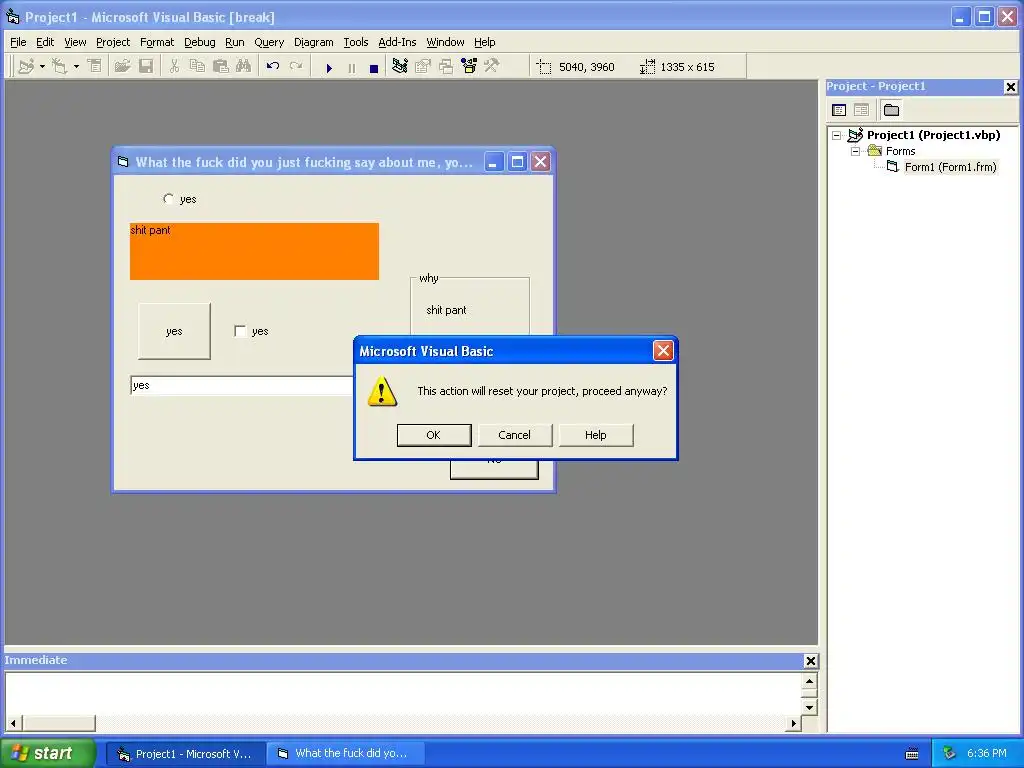Click the Redo arrow icon
Viewport: 1024px width, 768px height.
[x=296, y=67]
